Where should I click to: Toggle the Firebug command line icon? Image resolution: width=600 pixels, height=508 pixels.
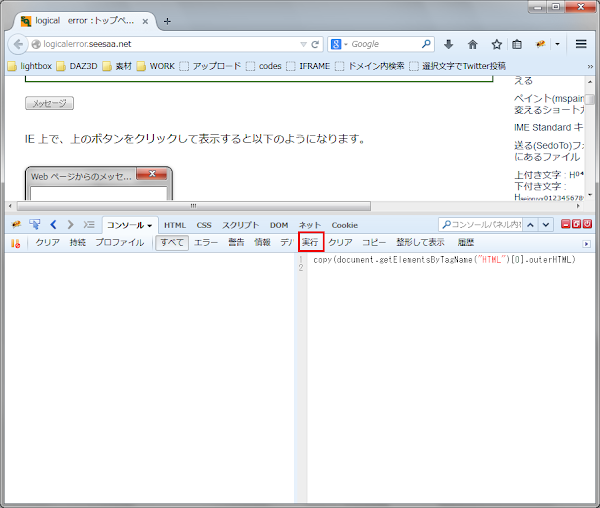(x=89, y=225)
